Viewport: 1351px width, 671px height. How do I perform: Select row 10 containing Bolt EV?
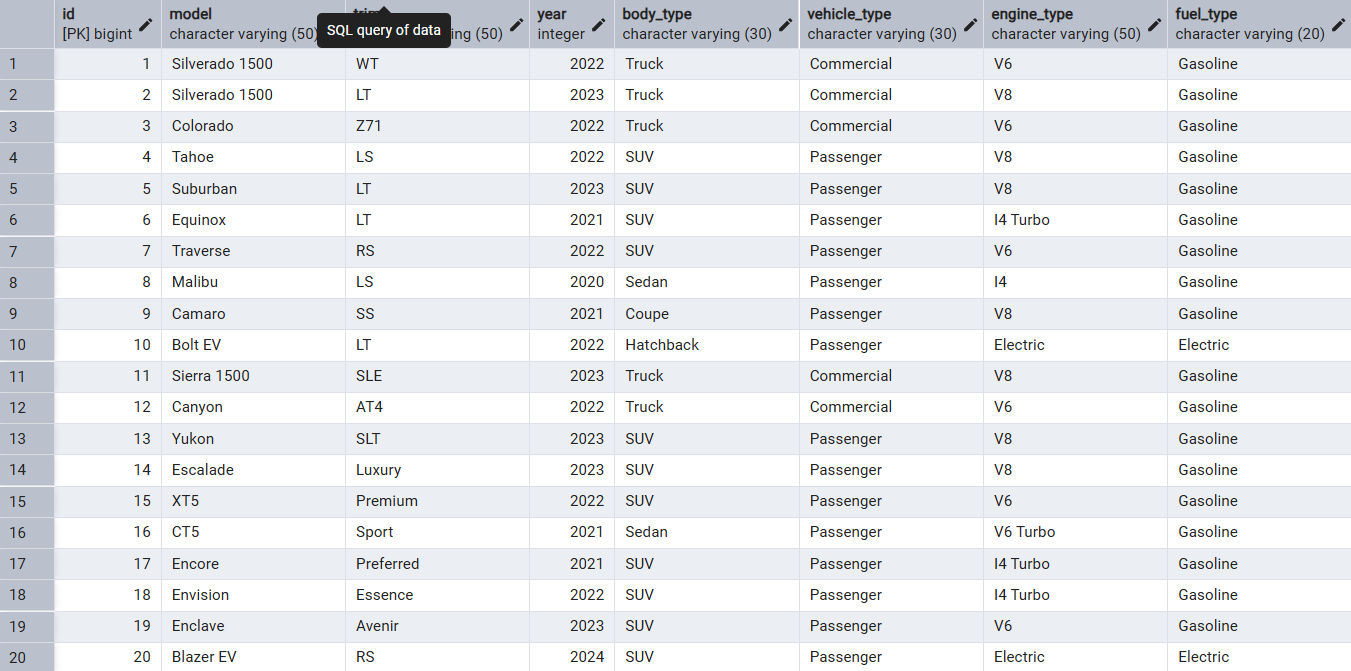[x=27, y=344]
